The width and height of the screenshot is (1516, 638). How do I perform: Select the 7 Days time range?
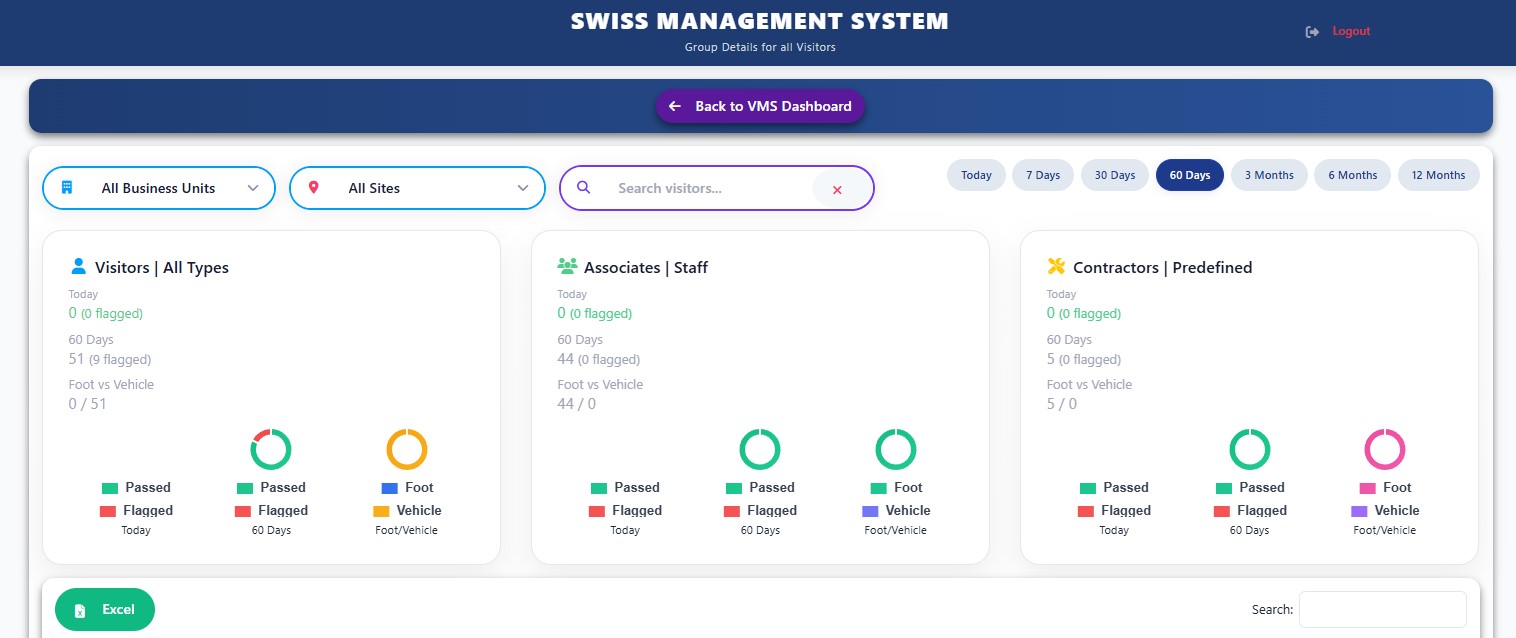coord(1042,175)
